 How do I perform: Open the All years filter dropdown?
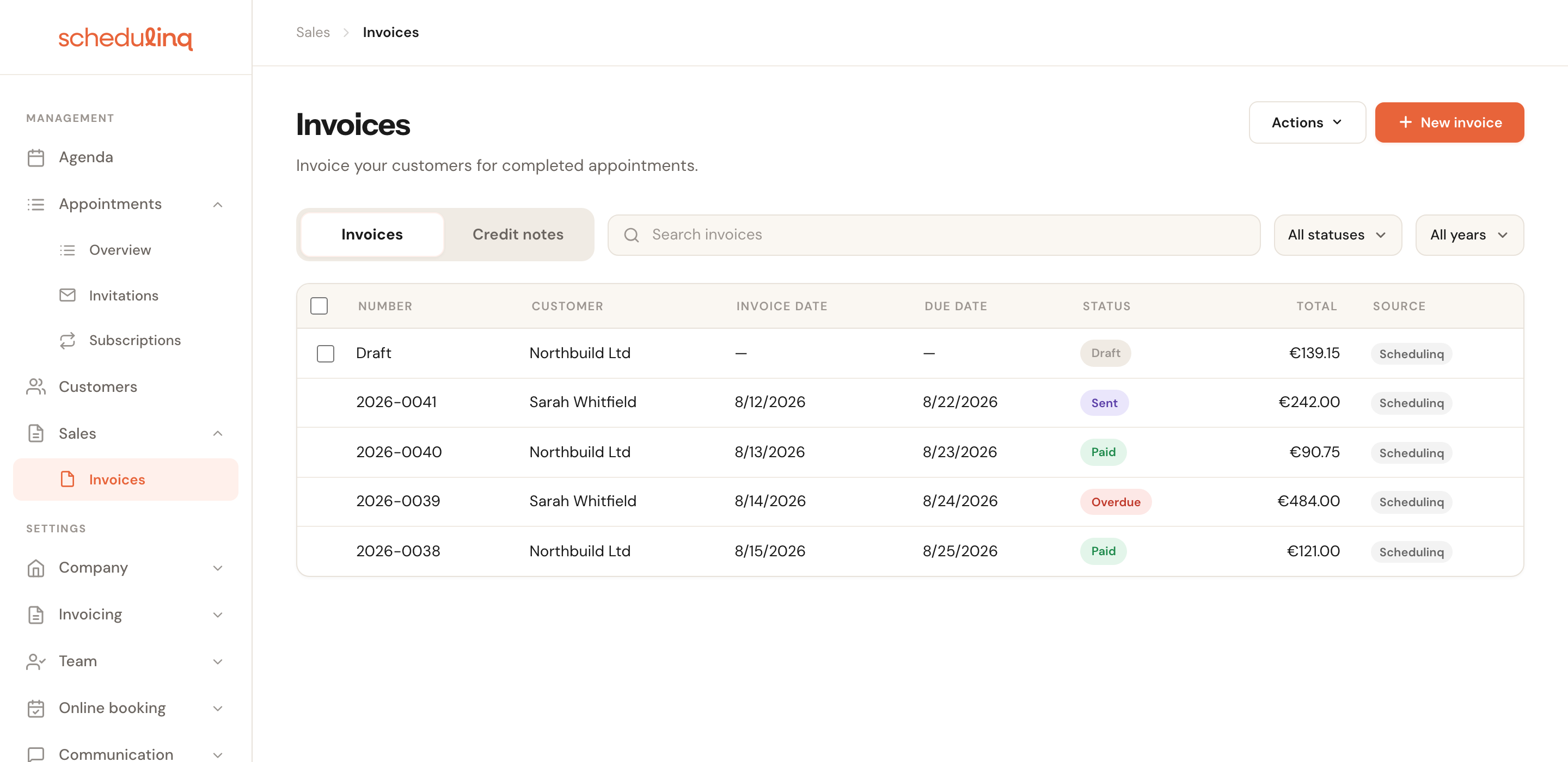(x=1469, y=235)
